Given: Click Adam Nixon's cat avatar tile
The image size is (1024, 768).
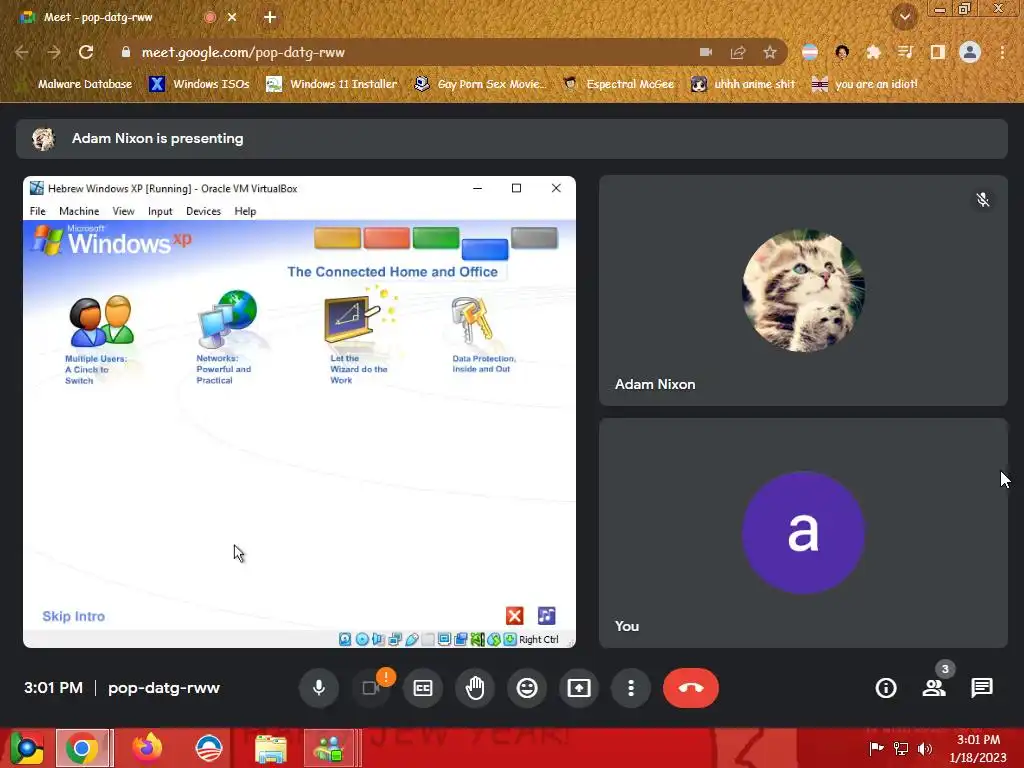Looking at the screenshot, I should [803, 291].
